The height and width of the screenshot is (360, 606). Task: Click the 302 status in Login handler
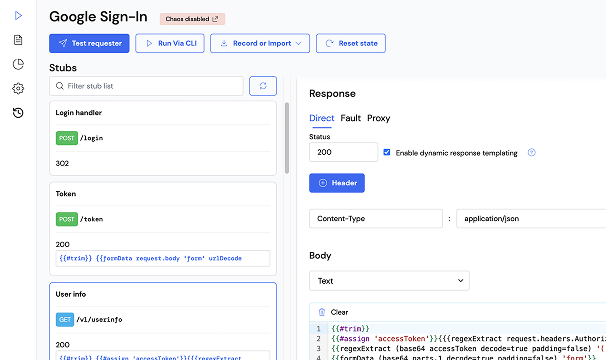tap(62, 163)
